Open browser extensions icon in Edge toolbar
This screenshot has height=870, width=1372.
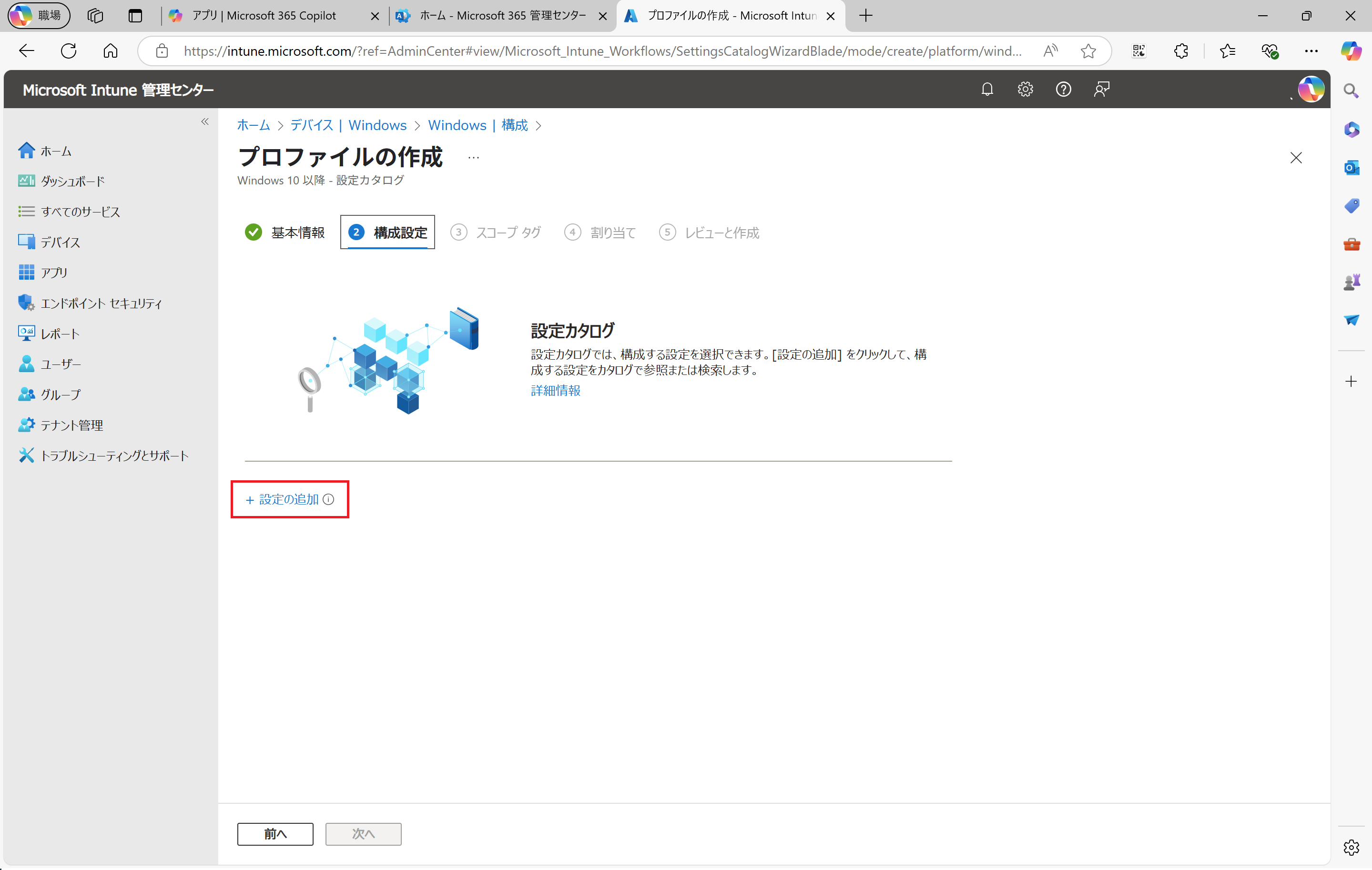tap(1180, 51)
